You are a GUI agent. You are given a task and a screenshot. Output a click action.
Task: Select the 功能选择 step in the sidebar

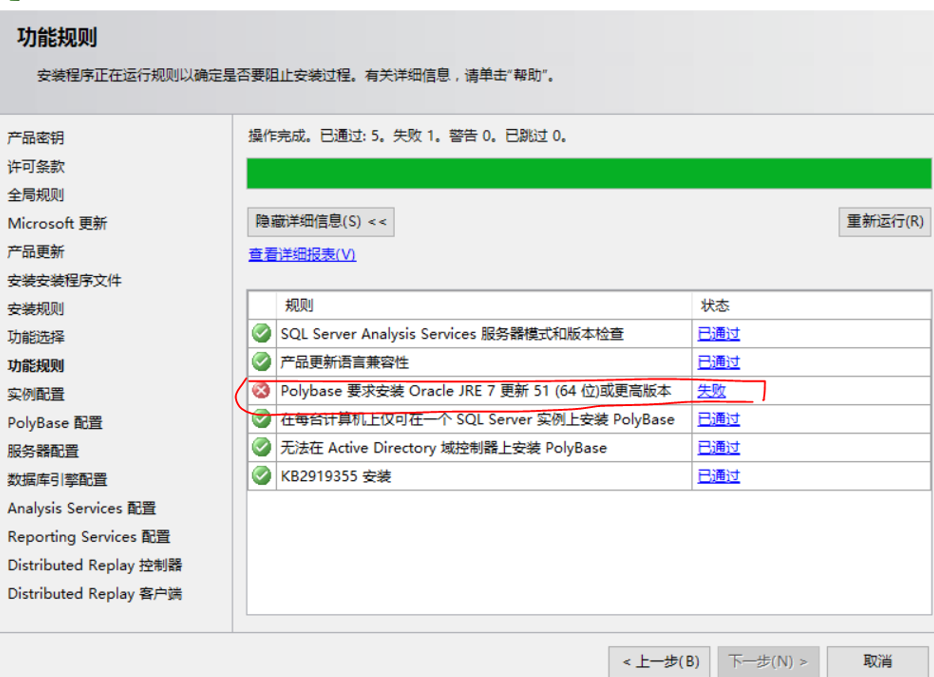(38, 337)
